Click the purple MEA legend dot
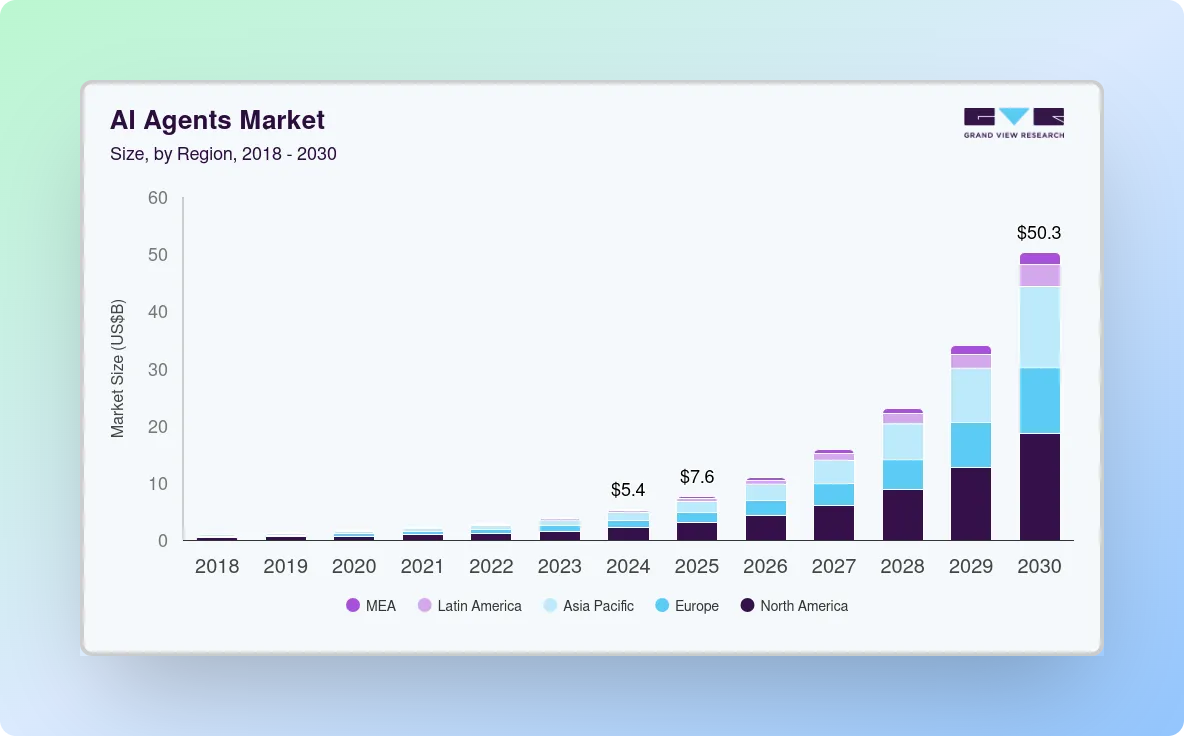This screenshot has height=736, width=1184. coord(353,605)
